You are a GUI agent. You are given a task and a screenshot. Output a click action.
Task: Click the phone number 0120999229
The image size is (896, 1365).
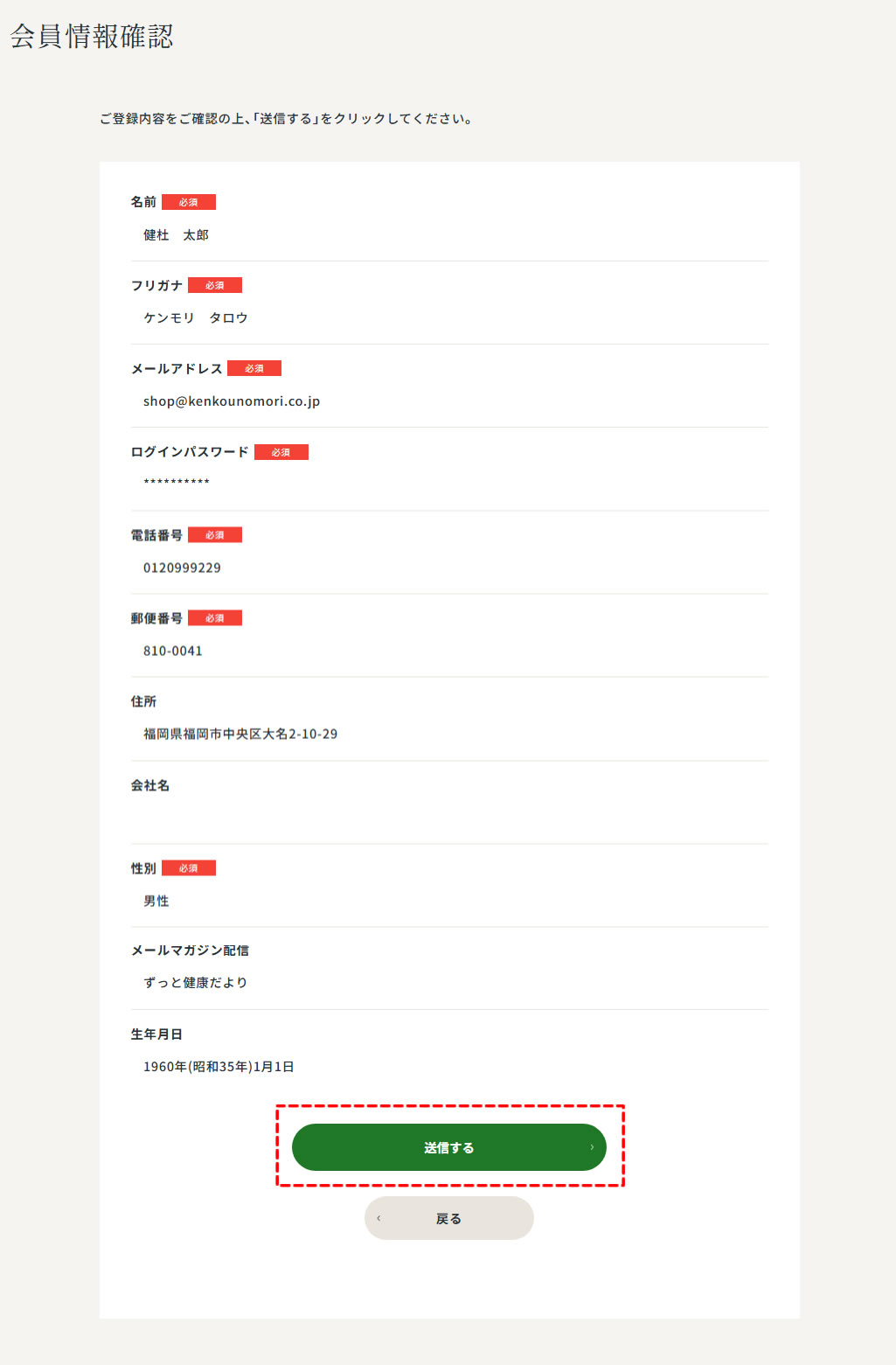click(x=182, y=568)
